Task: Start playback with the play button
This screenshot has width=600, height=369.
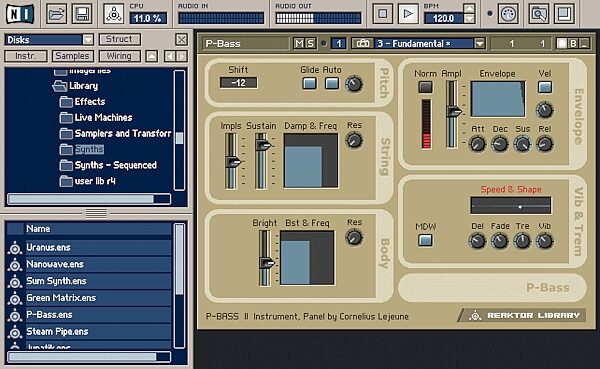Action: (x=408, y=14)
